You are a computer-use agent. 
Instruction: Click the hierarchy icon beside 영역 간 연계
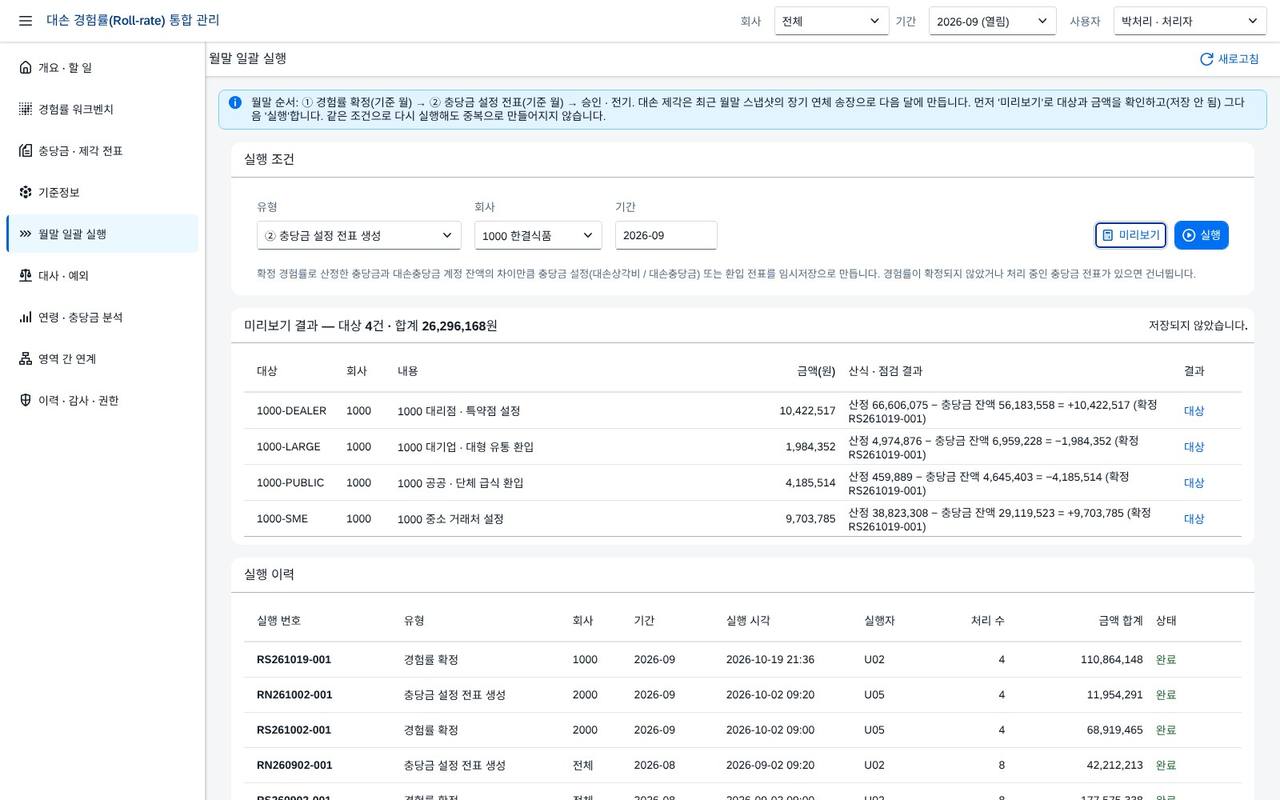[x=25, y=359]
